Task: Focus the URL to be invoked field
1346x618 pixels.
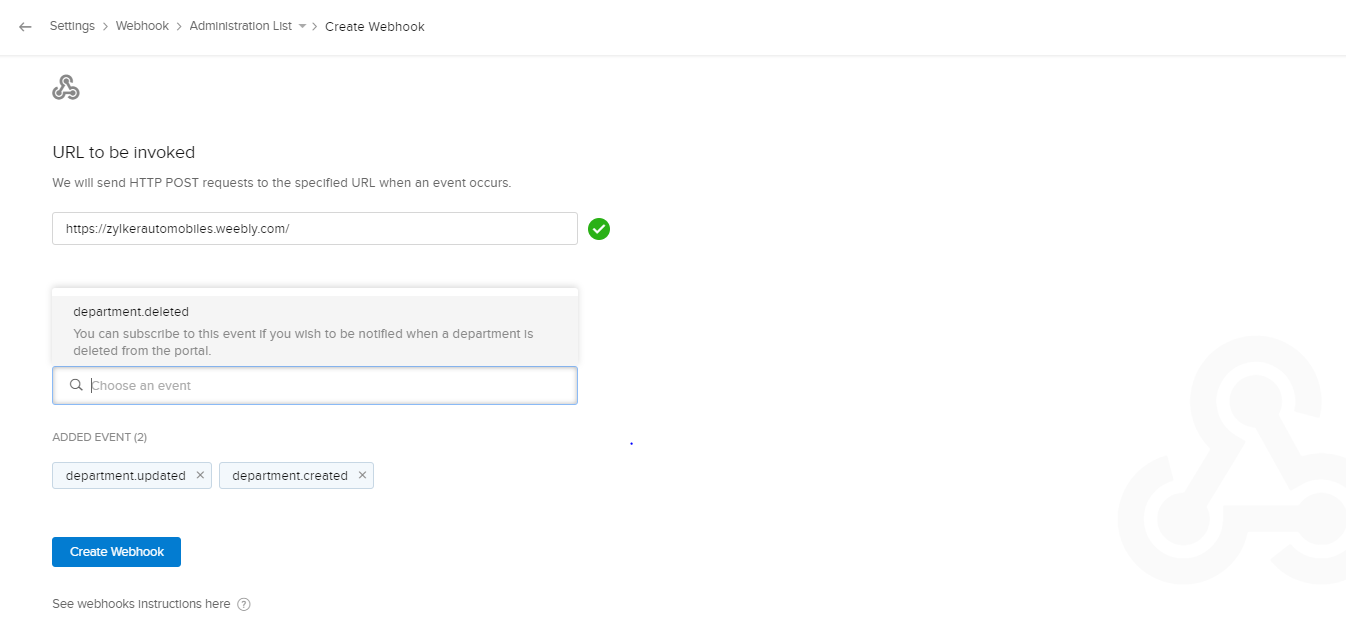Action: (314, 228)
